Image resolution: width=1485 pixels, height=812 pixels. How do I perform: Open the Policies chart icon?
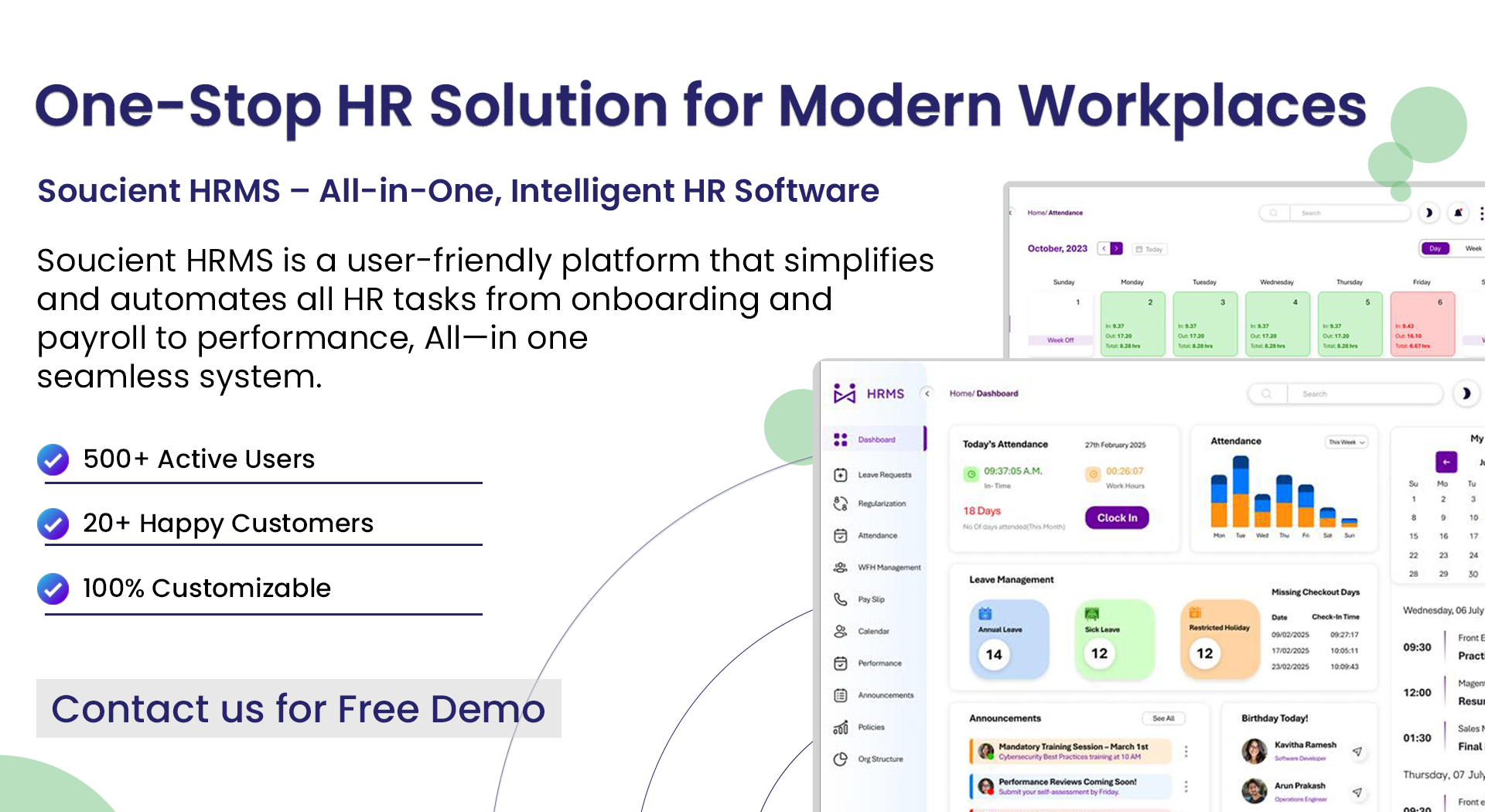point(841,727)
